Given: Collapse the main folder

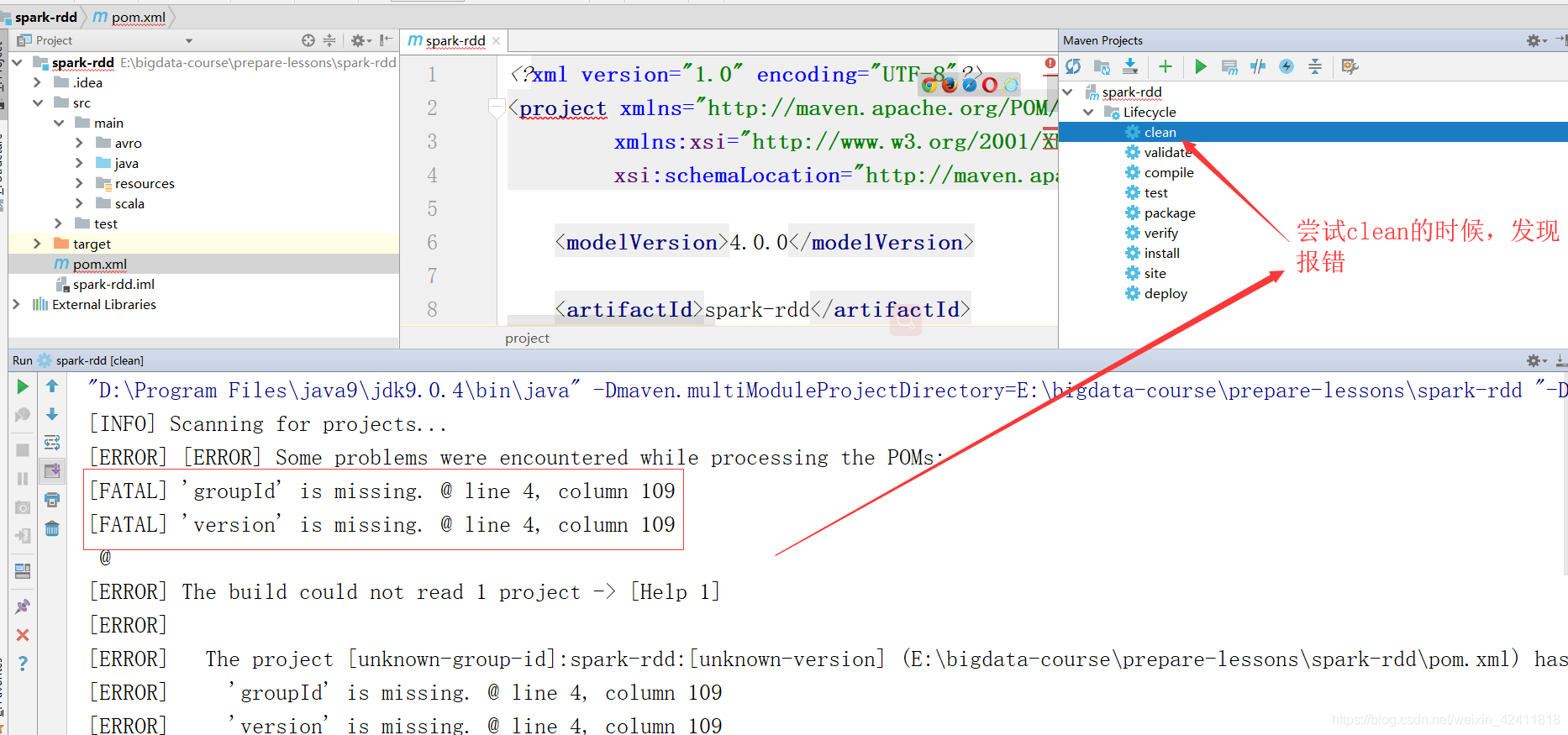Looking at the screenshot, I should tap(59, 123).
